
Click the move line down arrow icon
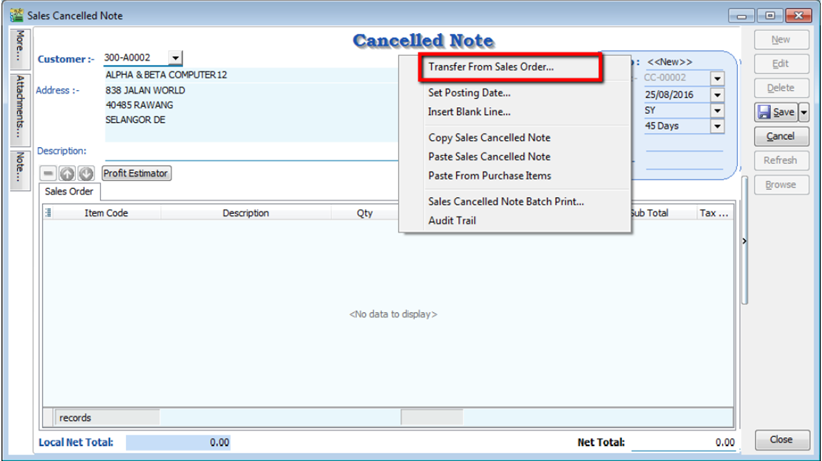[x=86, y=173]
